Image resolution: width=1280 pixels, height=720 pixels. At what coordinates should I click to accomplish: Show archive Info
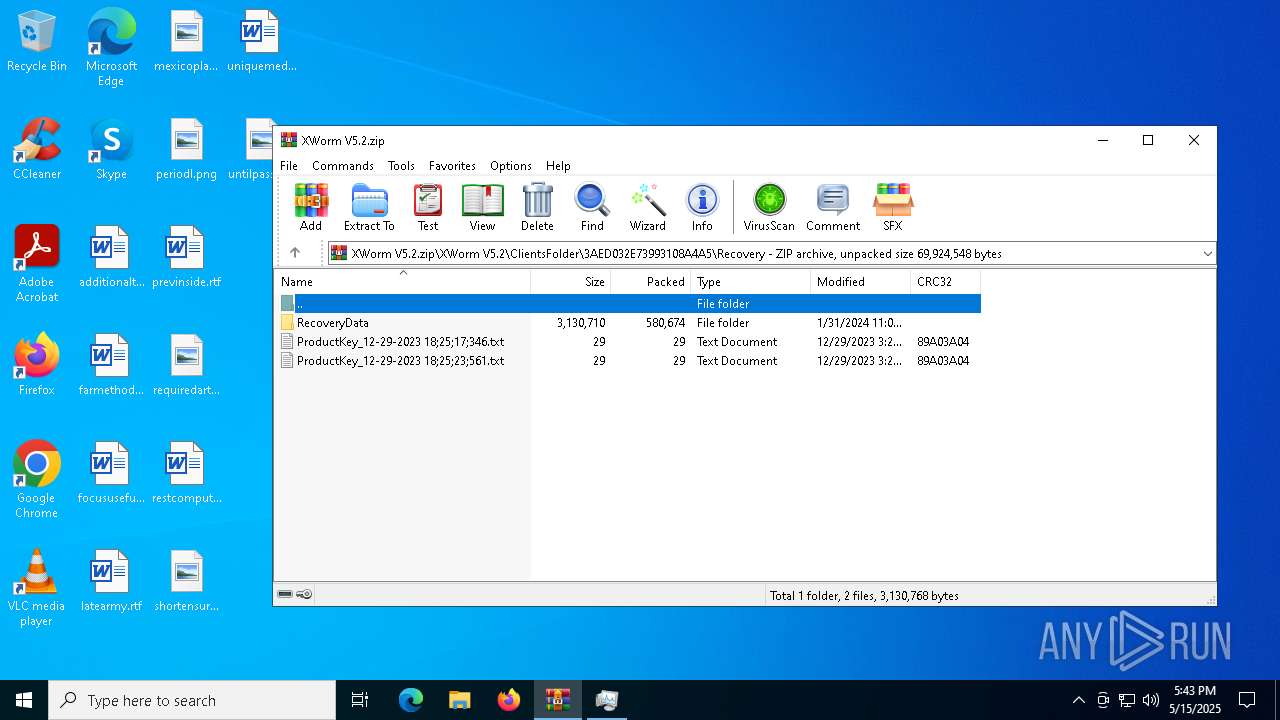(x=702, y=207)
